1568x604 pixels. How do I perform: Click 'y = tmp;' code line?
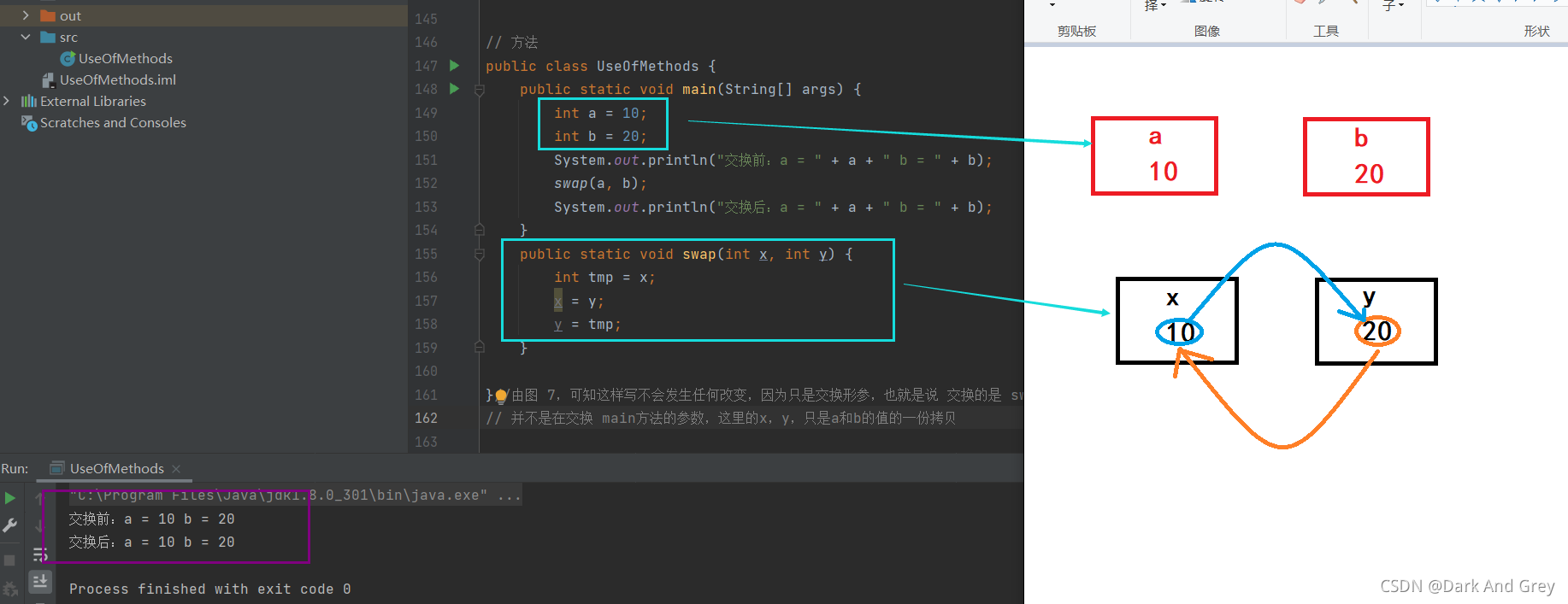tap(587, 324)
